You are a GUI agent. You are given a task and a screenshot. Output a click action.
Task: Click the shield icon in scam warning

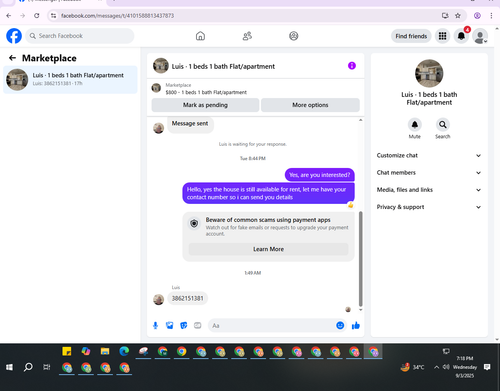[194, 223]
